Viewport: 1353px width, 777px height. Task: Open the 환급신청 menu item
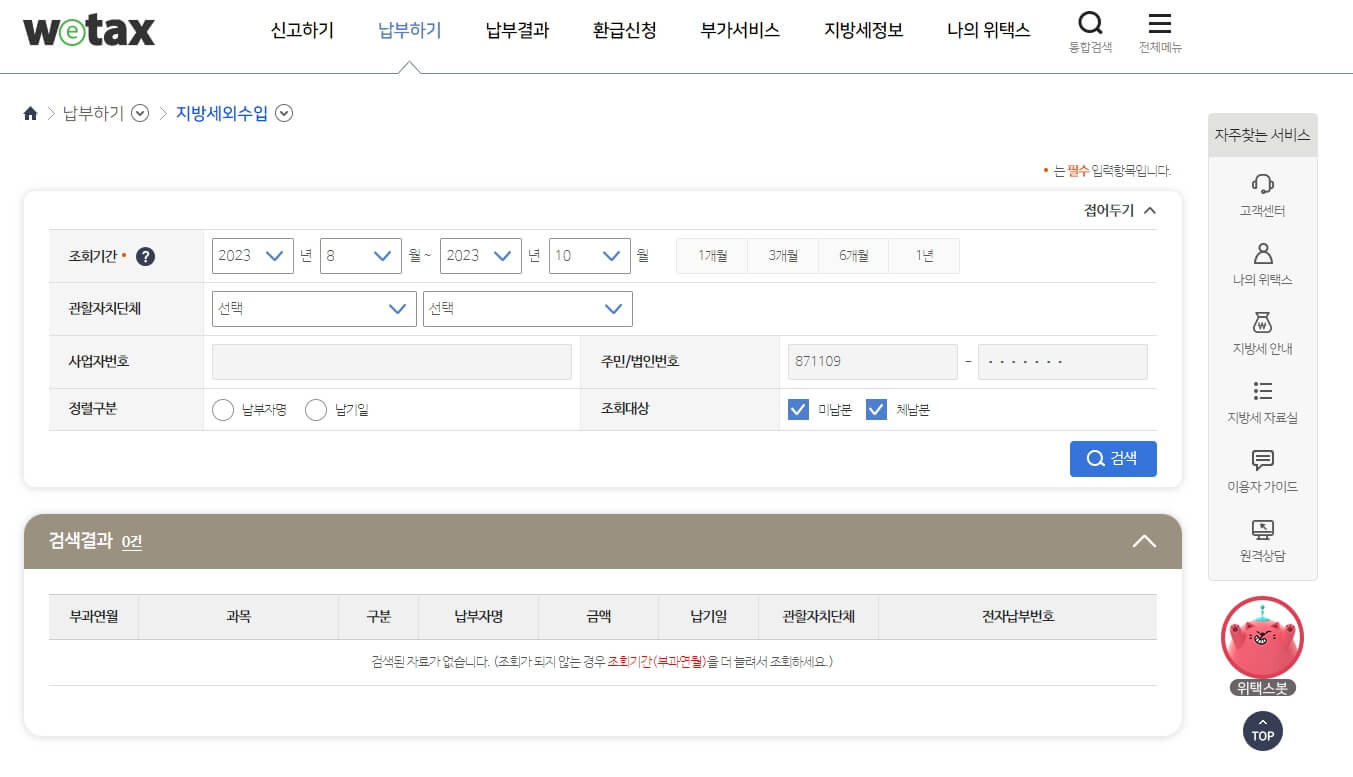(623, 30)
